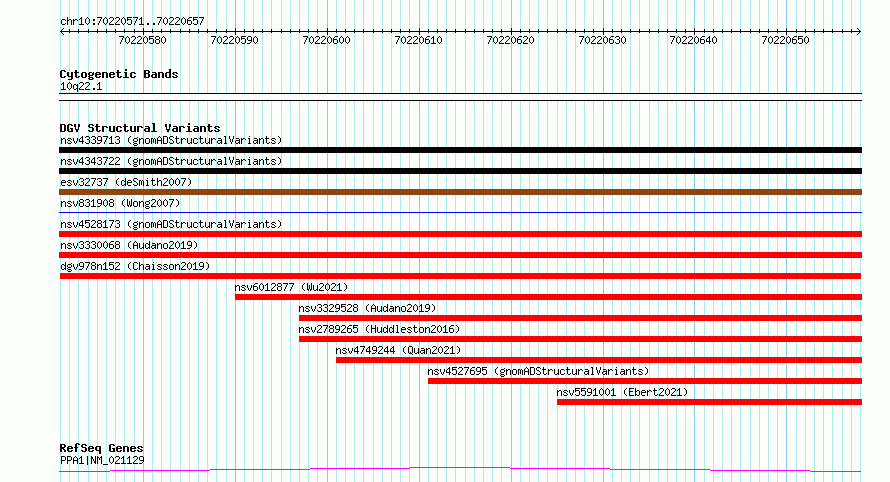Click ruler position 70220590

[234, 40]
